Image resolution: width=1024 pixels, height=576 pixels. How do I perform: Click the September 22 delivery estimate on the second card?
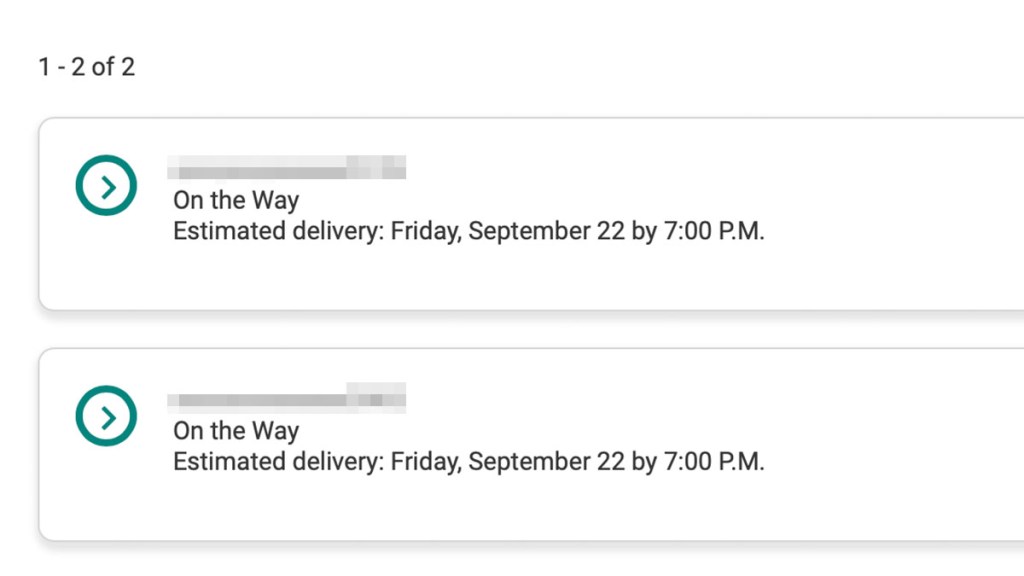click(470, 462)
